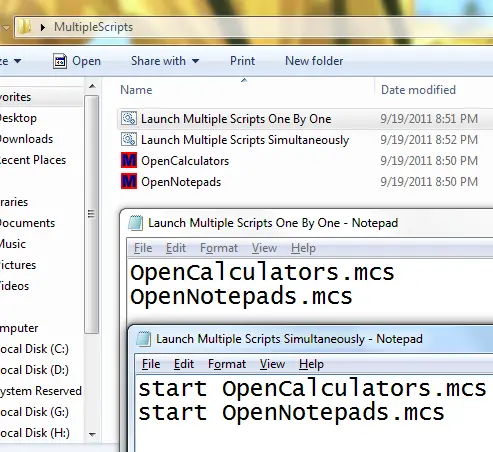Open Local Disk (D:) in the navigation pane
Viewport: 493px width, 452px height.
(34, 370)
